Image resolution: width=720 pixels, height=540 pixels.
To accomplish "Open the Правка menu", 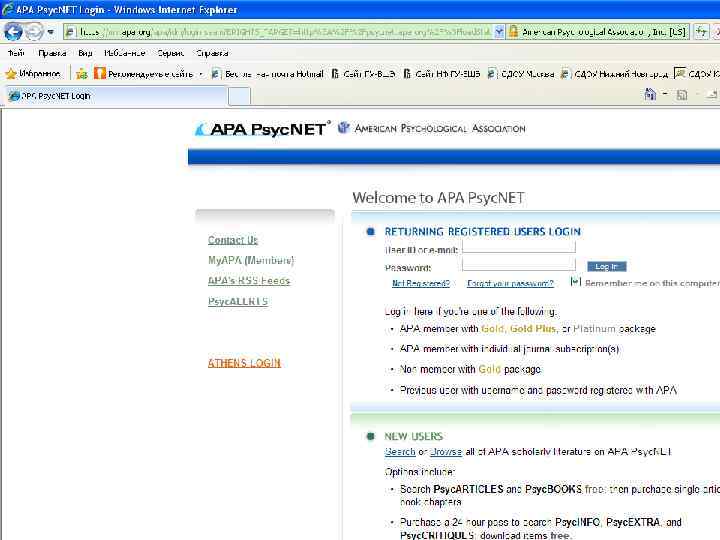I will click(52, 53).
